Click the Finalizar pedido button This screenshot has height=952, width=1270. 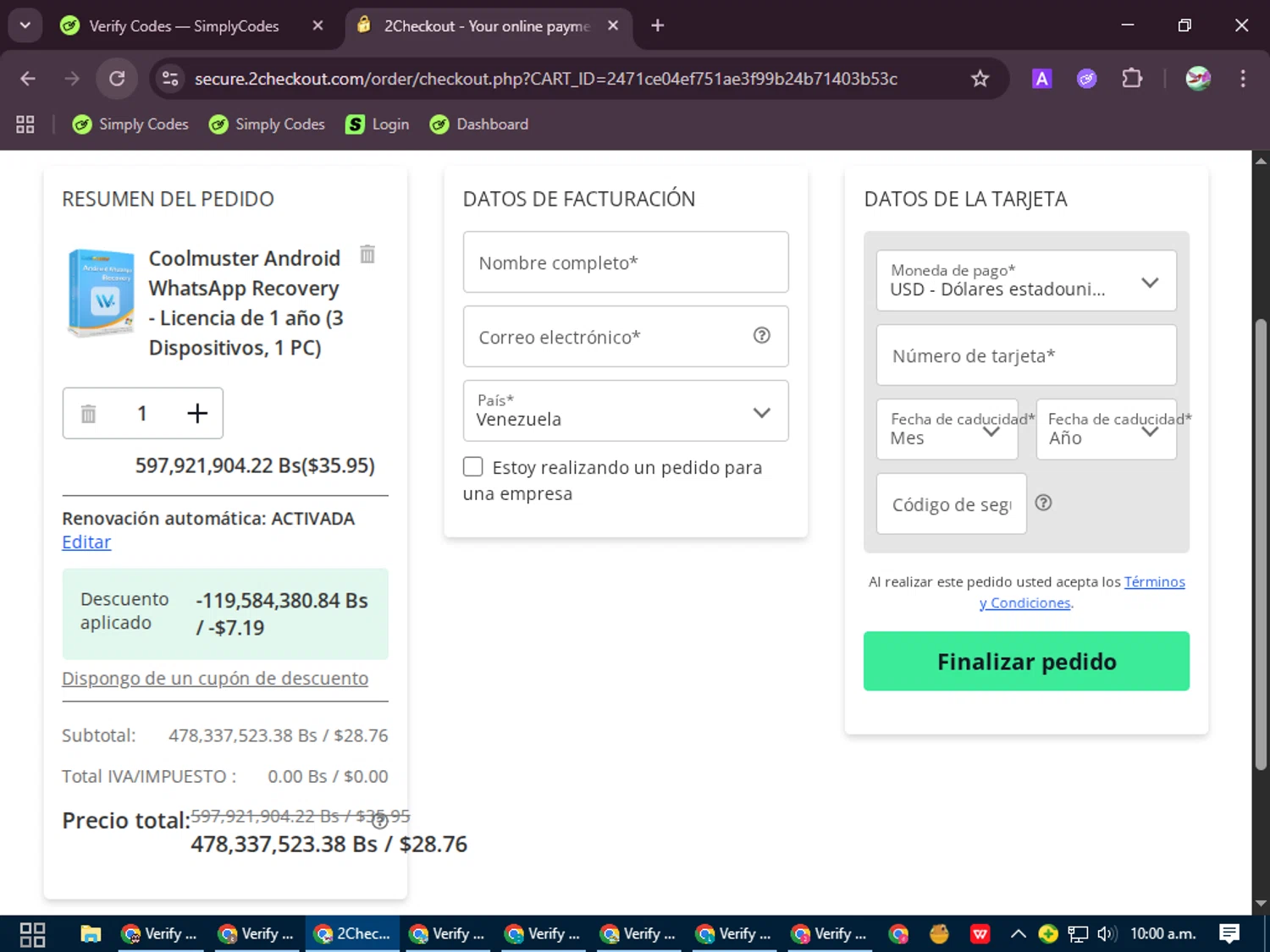[1026, 661]
